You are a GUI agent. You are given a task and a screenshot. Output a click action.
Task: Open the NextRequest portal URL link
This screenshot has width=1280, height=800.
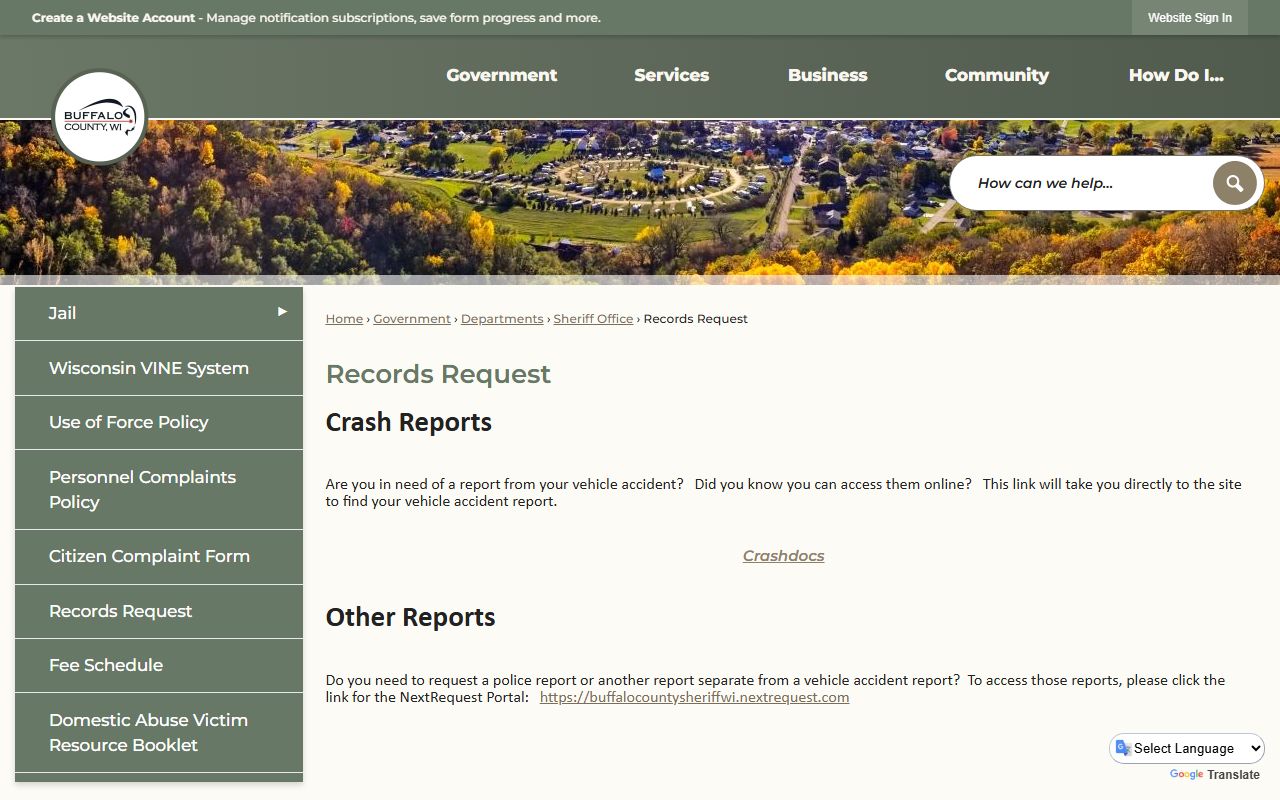694,697
